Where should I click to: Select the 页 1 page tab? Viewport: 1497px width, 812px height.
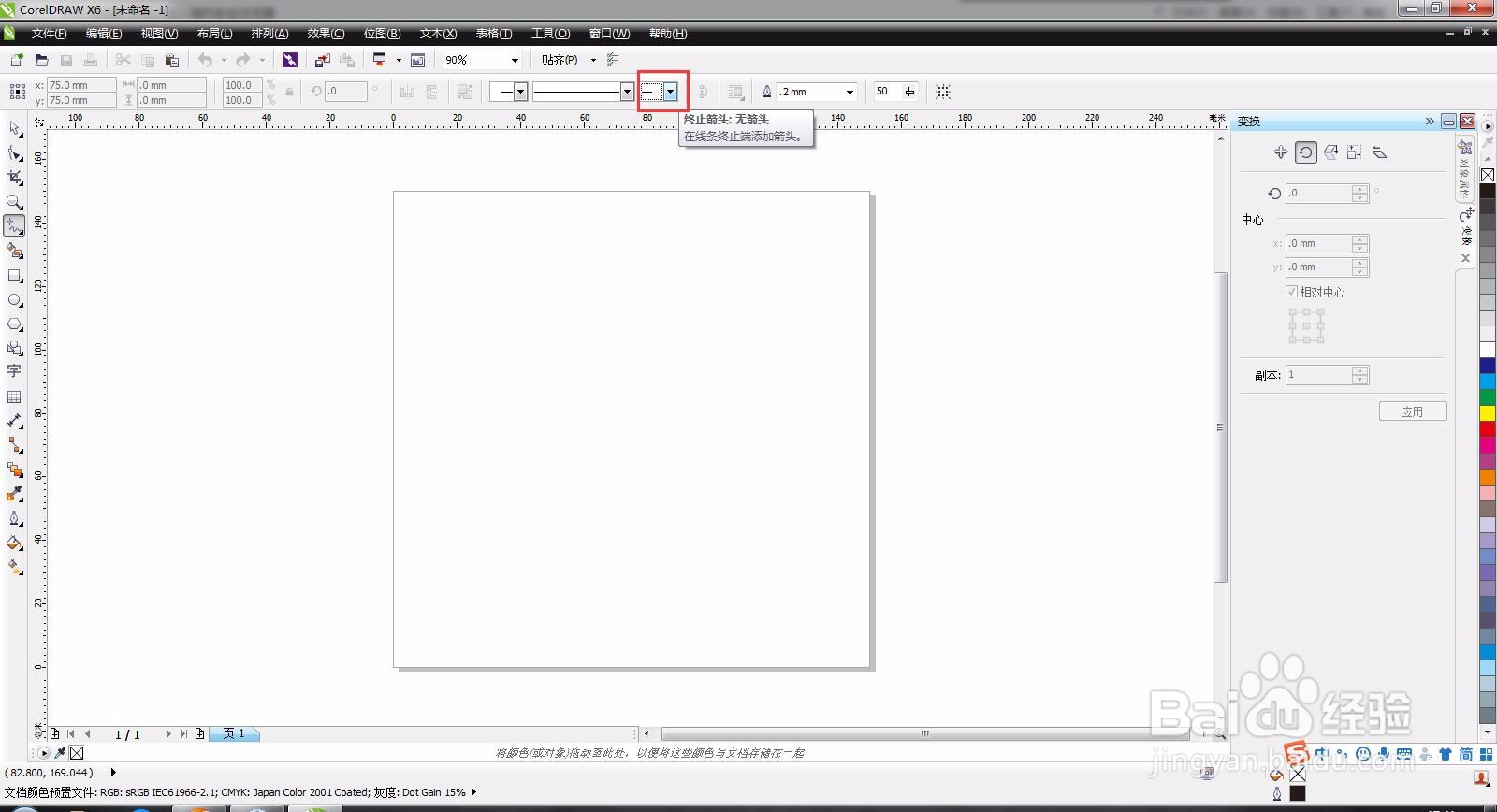234,733
